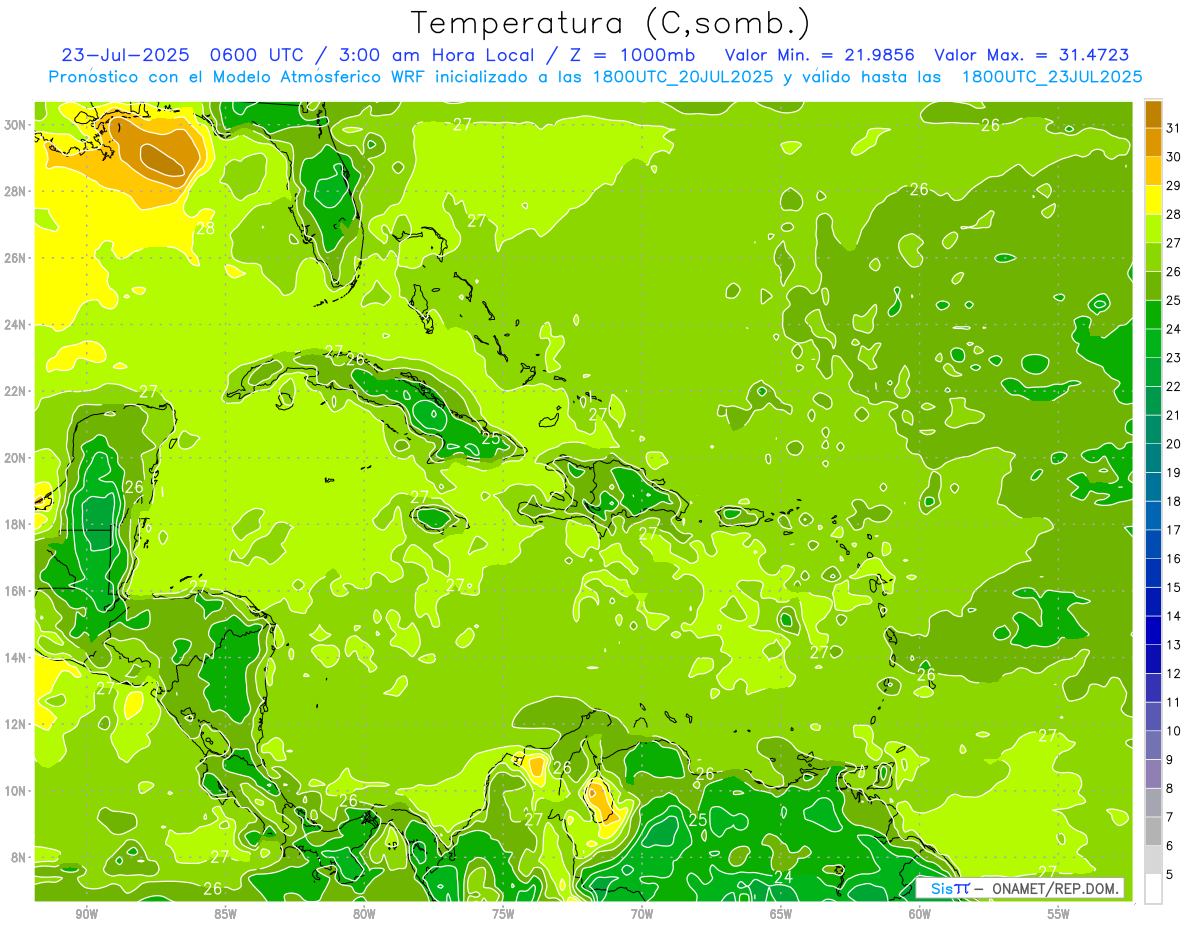This screenshot has height=927, width=1200.
Task: Click the "22" value on the color scale
Action: pos(1173,386)
